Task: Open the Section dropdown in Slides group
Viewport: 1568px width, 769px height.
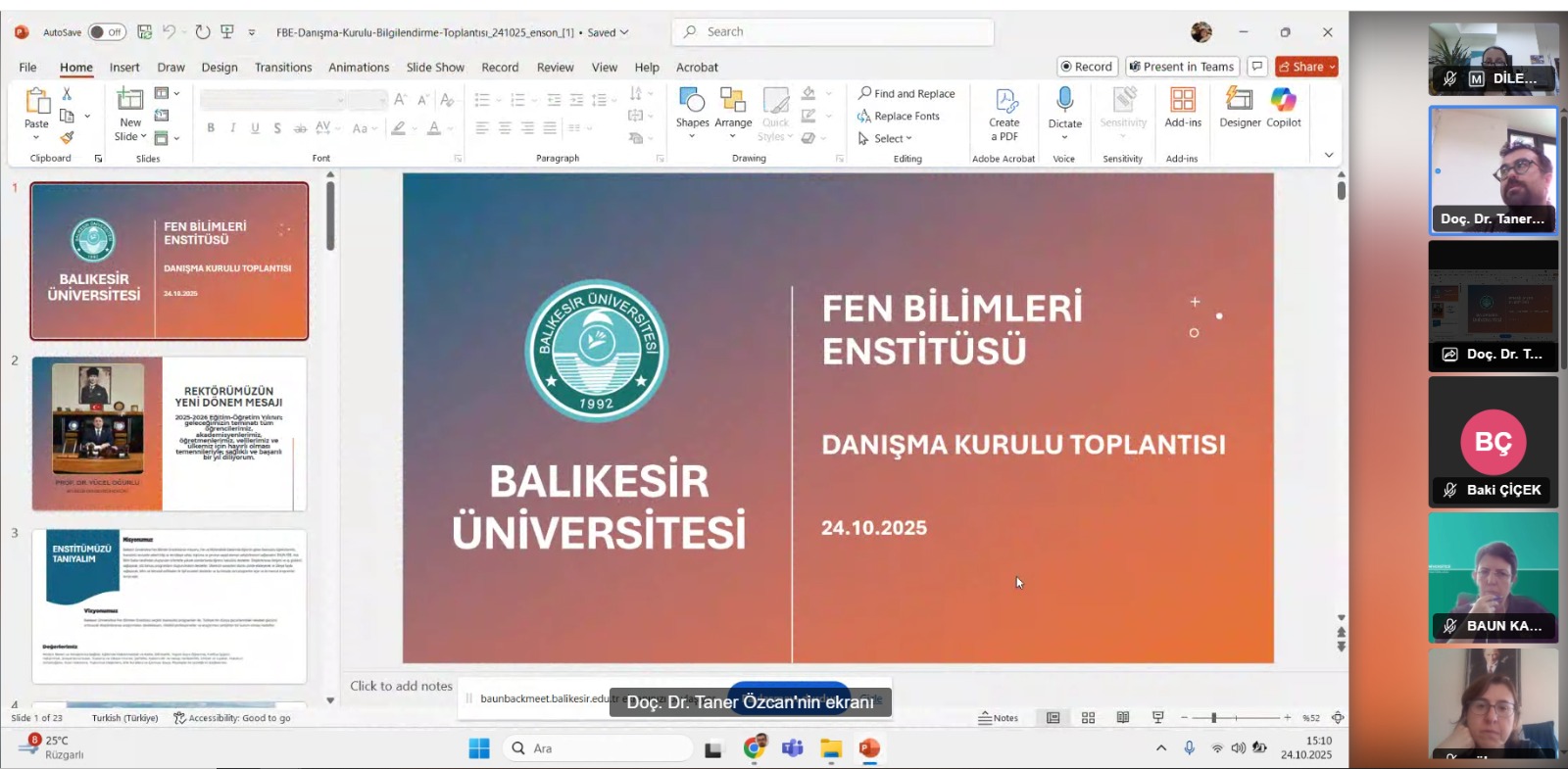Action: point(168,138)
